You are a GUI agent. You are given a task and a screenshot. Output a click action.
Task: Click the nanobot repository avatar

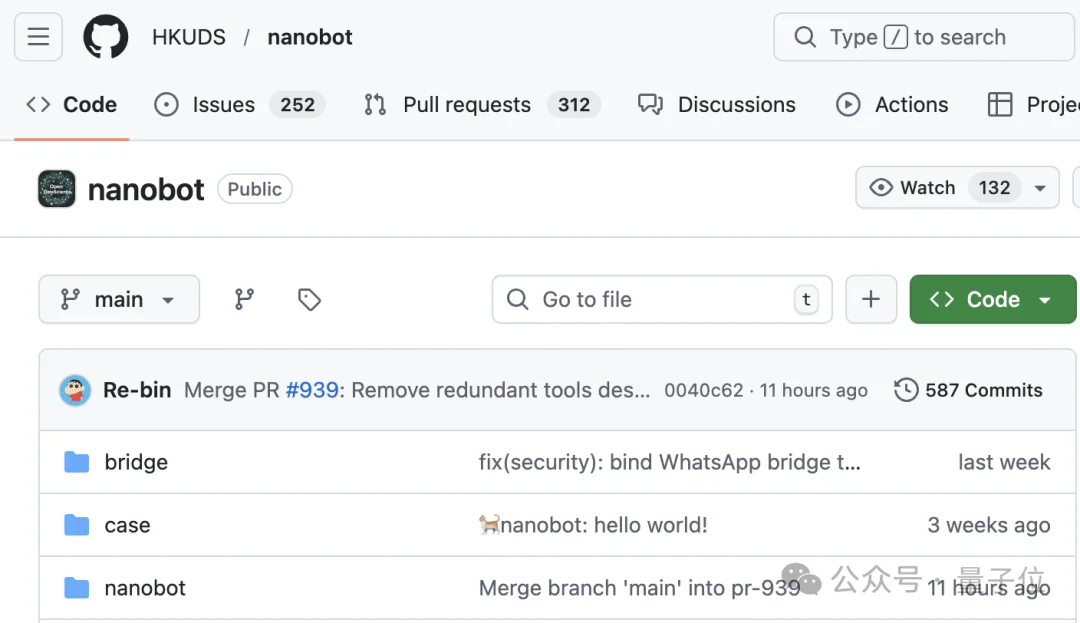coord(57,189)
